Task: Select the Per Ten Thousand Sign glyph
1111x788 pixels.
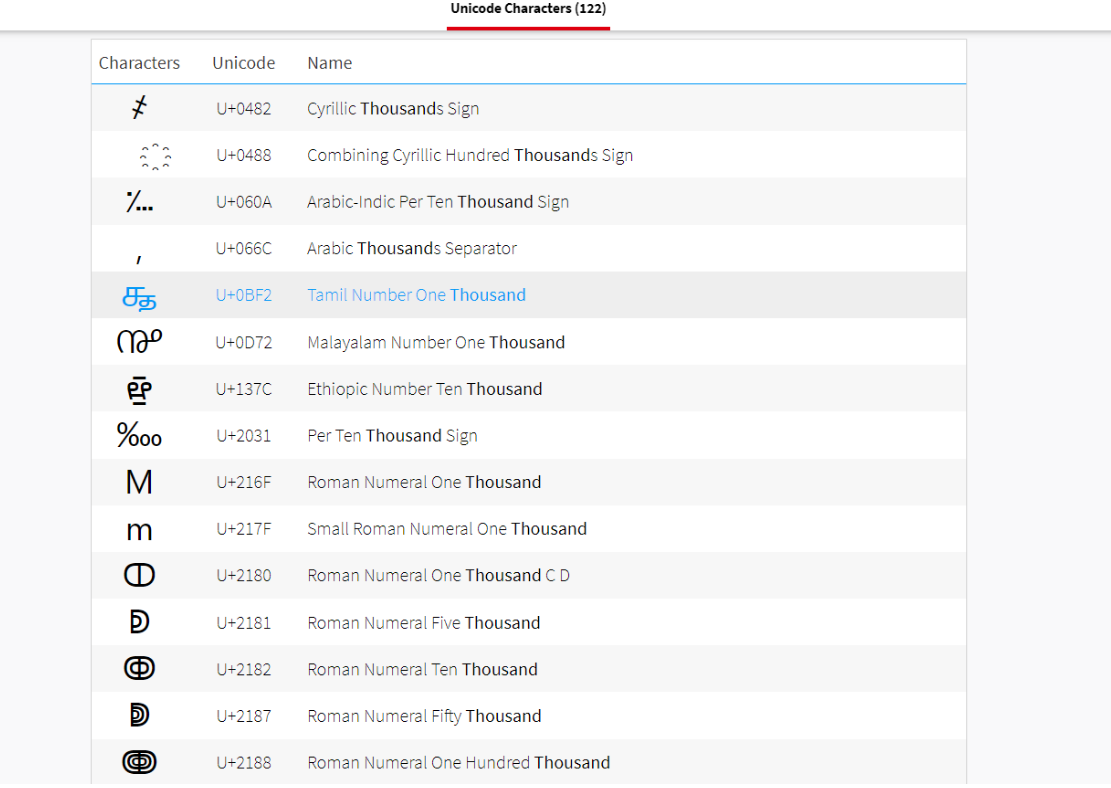Action: (x=139, y=436)
